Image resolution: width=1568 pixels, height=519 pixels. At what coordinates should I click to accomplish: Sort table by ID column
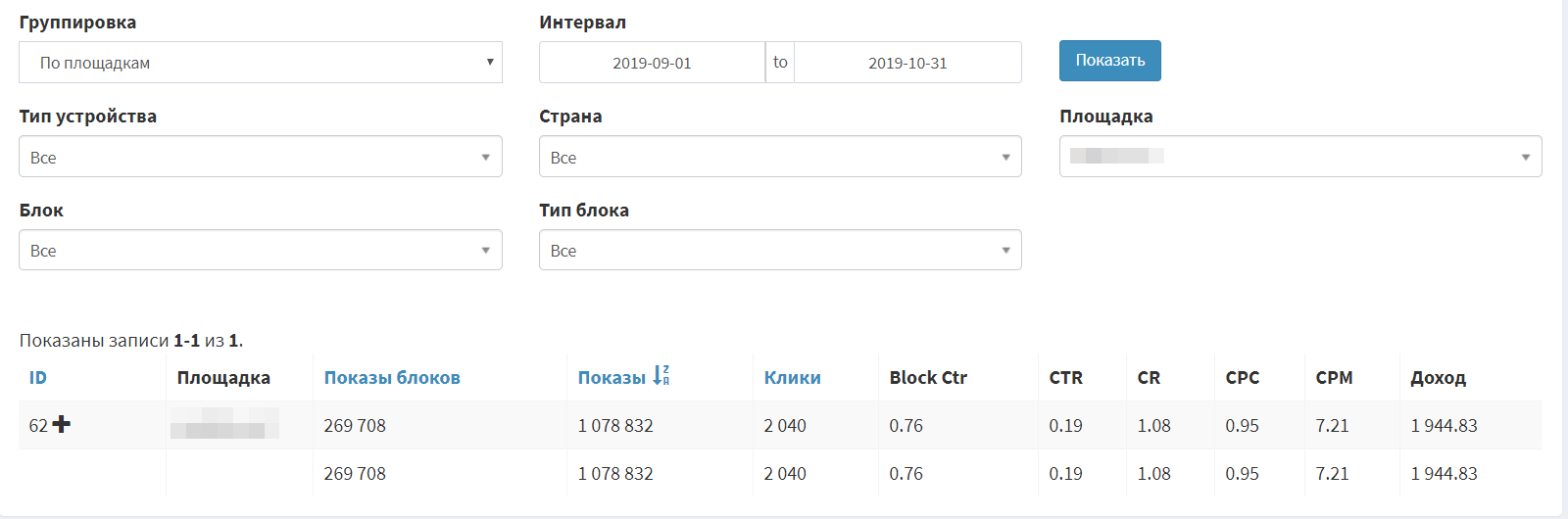(38, 378)
